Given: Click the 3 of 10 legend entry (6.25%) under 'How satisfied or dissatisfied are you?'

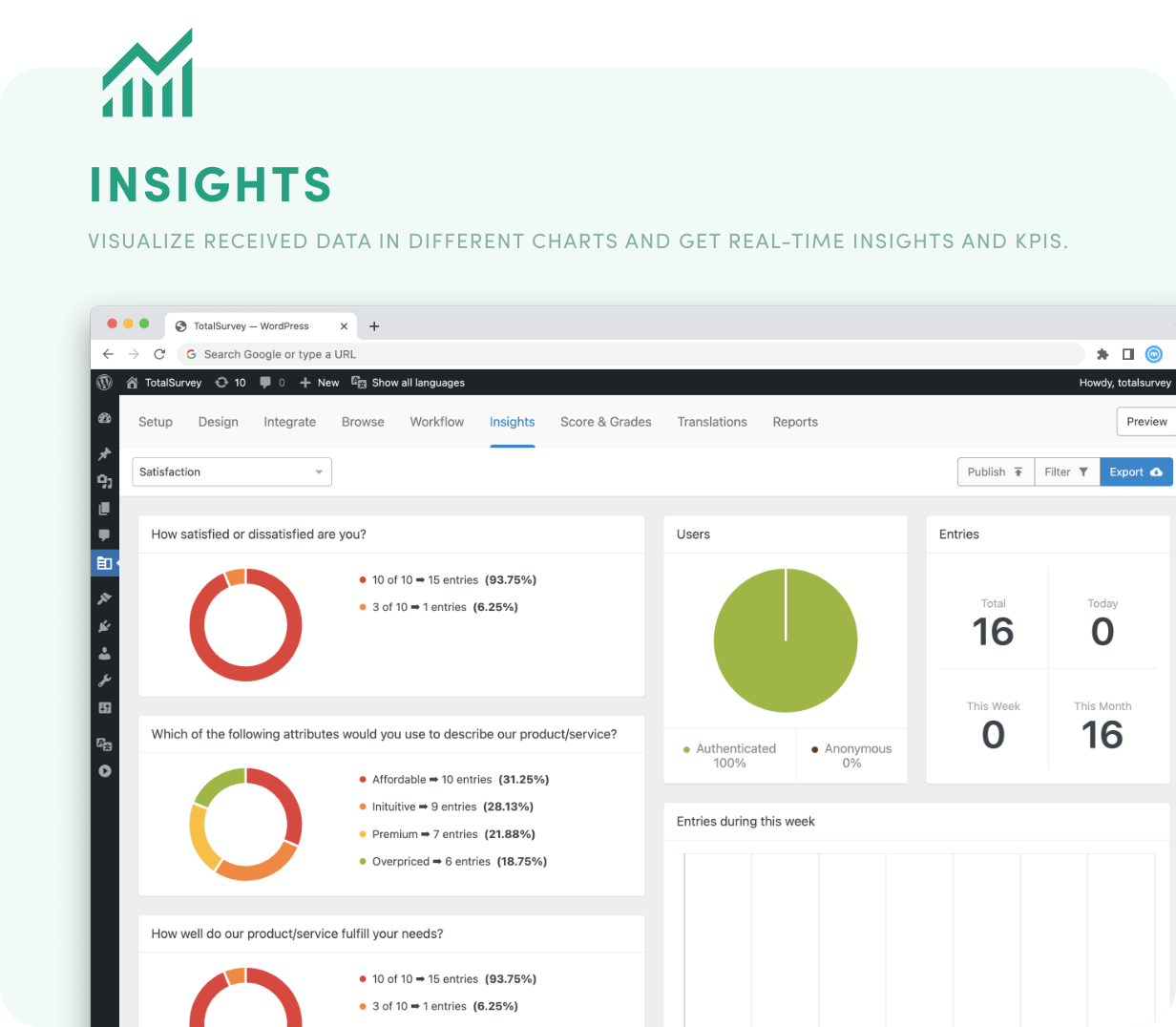Looking at the screenshot, I should click(438, 607).
